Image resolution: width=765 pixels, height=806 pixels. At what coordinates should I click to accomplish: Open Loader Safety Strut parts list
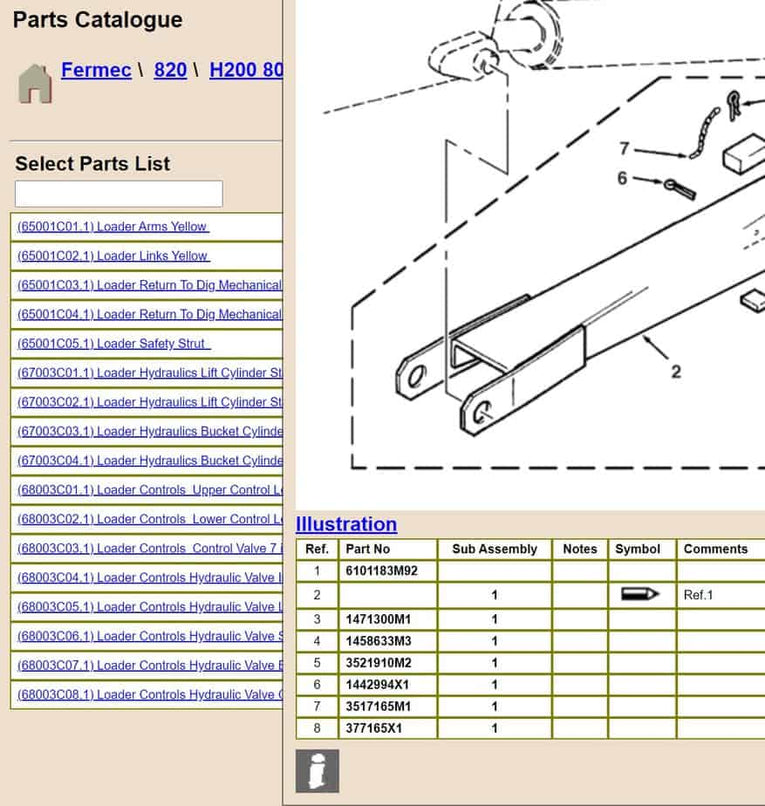[x=112, y=344]
